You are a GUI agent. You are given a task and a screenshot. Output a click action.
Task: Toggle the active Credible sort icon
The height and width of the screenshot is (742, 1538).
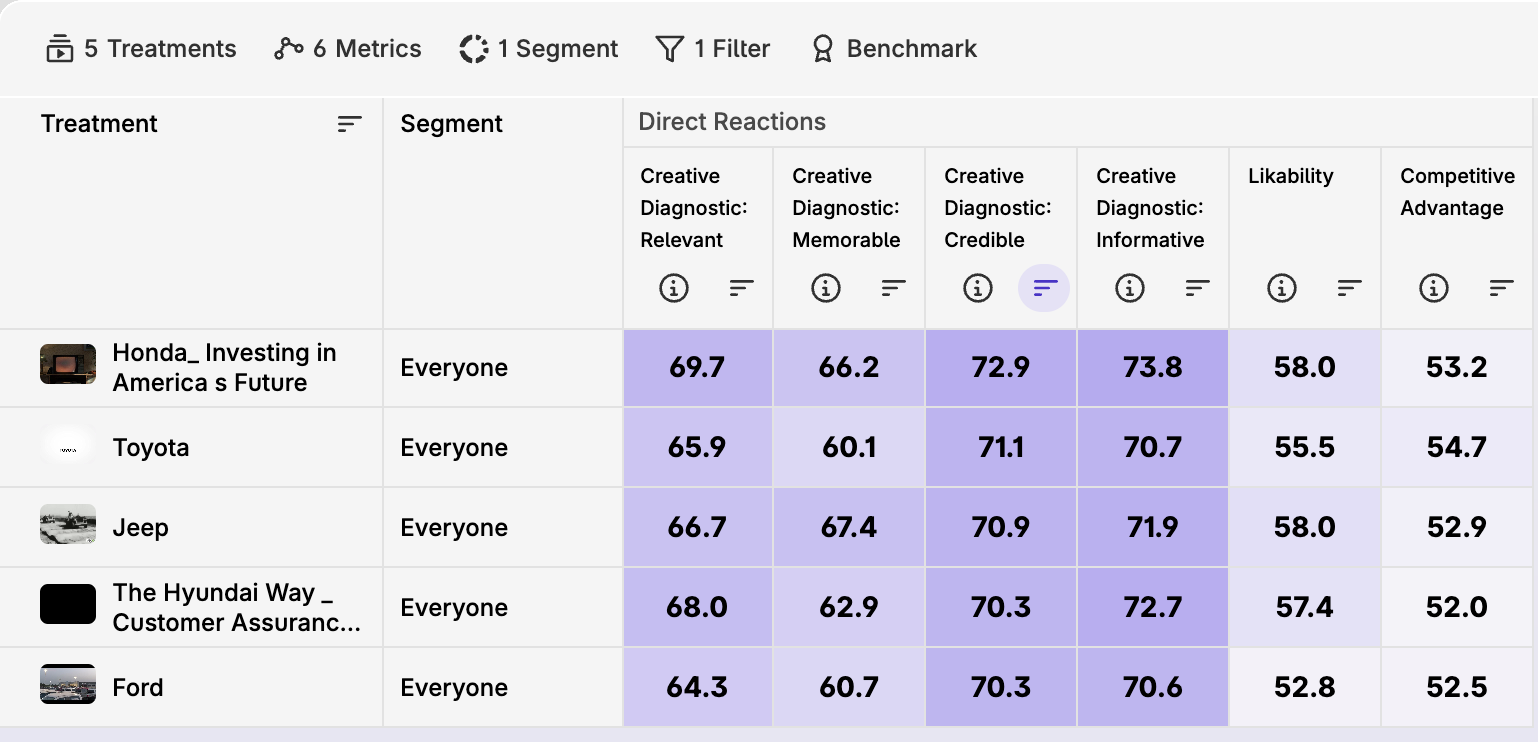pos(1044,288)
